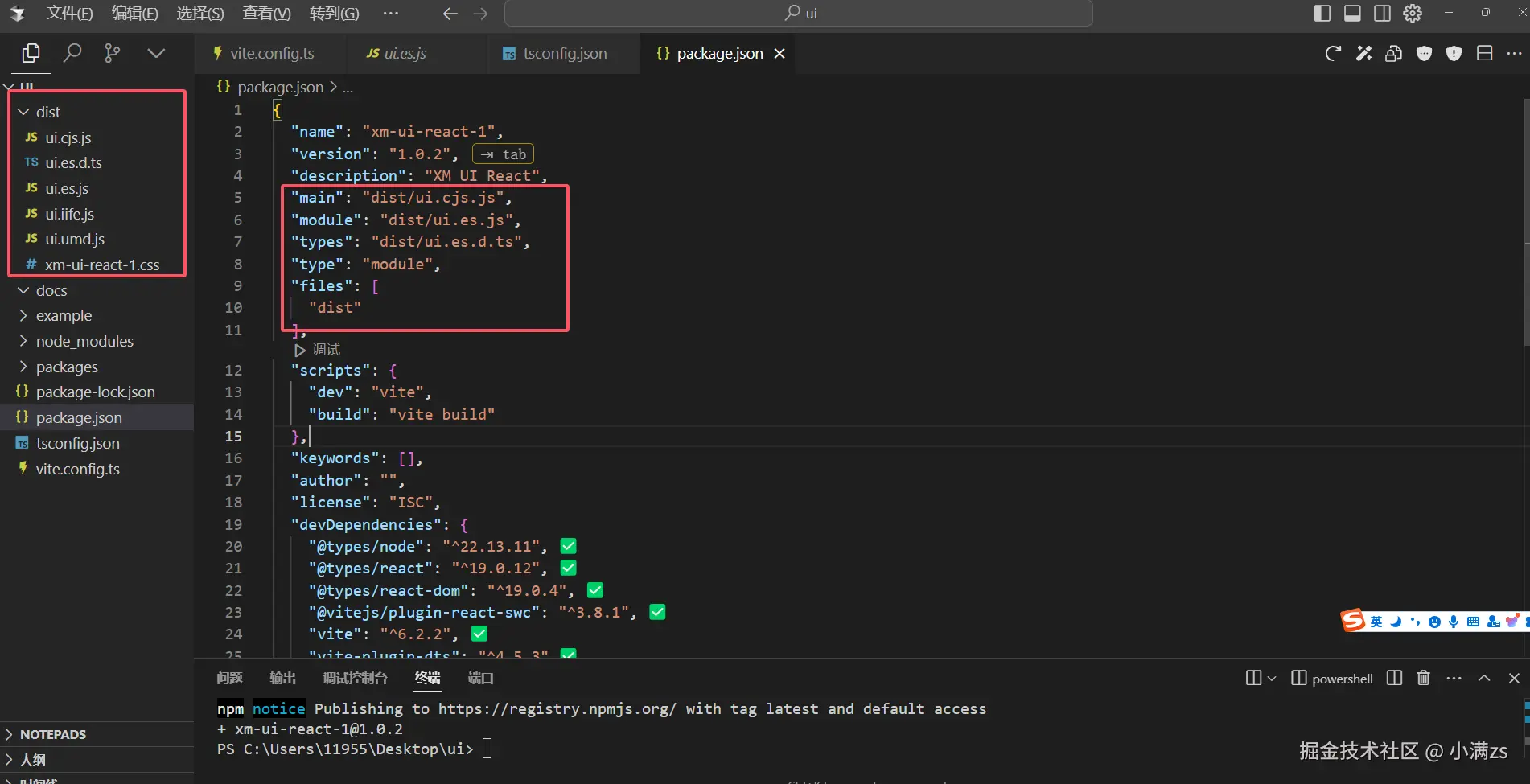This screenshot has width=1530, height=784.
Task: Toggle the bottom panel layout icon
Action: (1352, 13)
